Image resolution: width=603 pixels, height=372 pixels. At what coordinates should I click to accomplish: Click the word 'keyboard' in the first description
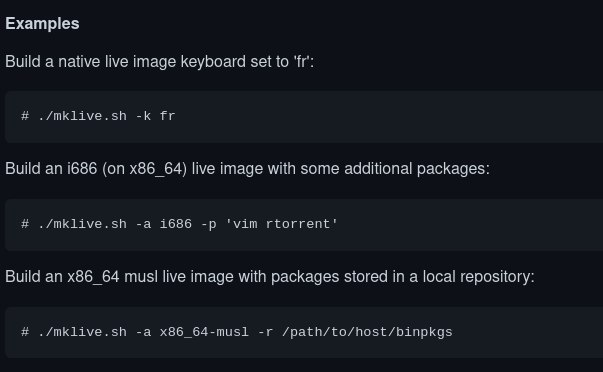(x=213, y=62)
